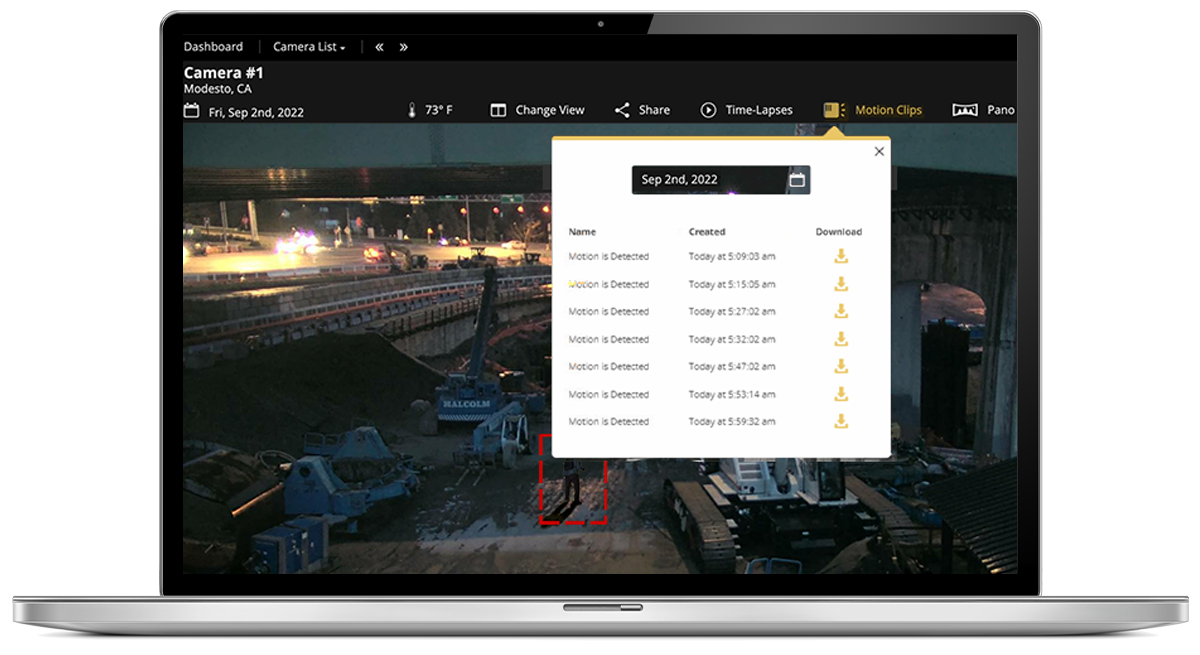Click the Share network icon
Image resolution: width=1200 pixels, height=655 pixels.
pyautogui.click(x=622, y=110)
